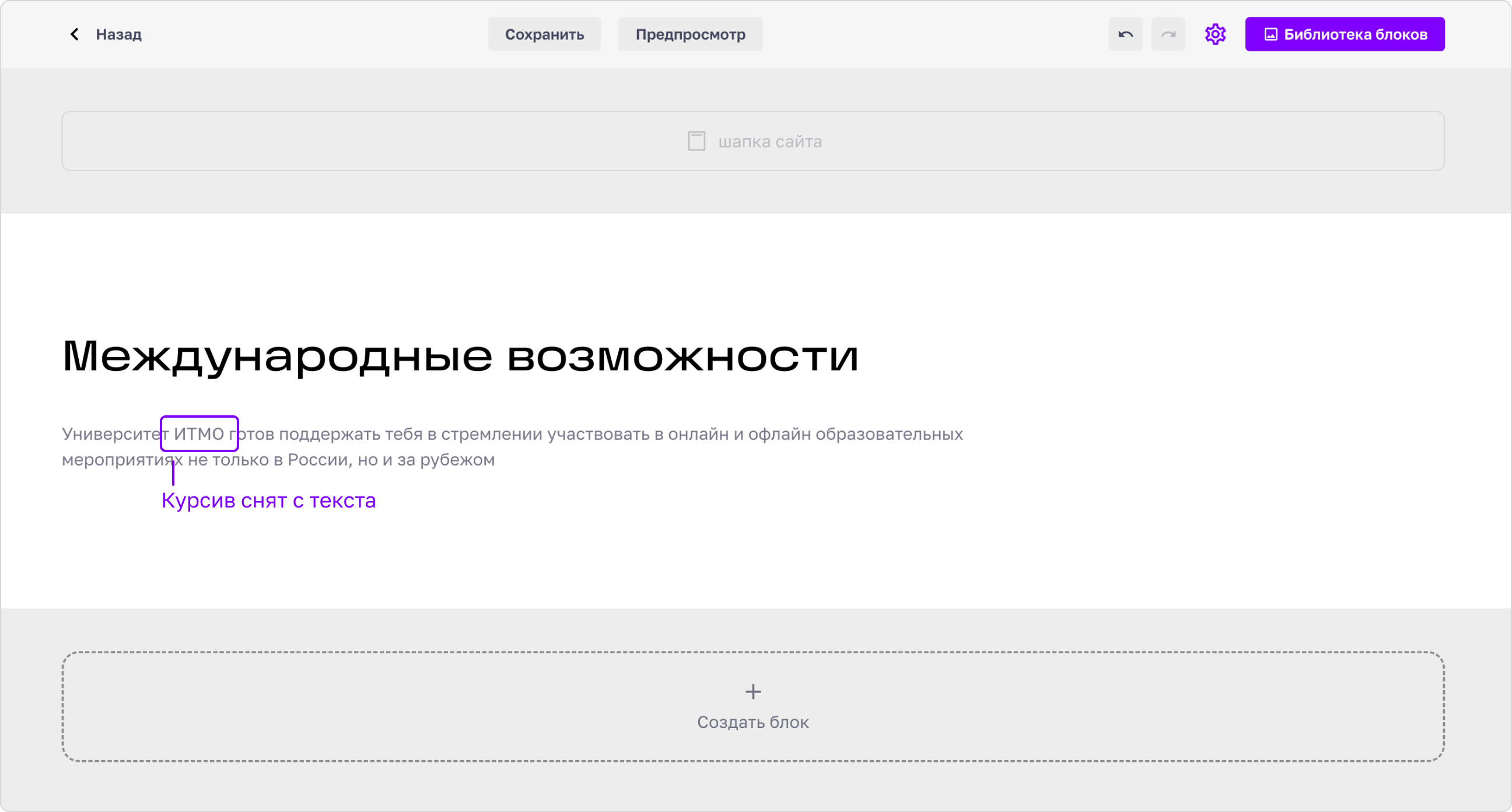This screenshot has height=812, width=1512.
Task: Save the page with Сохранить
Action: [x=544, y=34]
